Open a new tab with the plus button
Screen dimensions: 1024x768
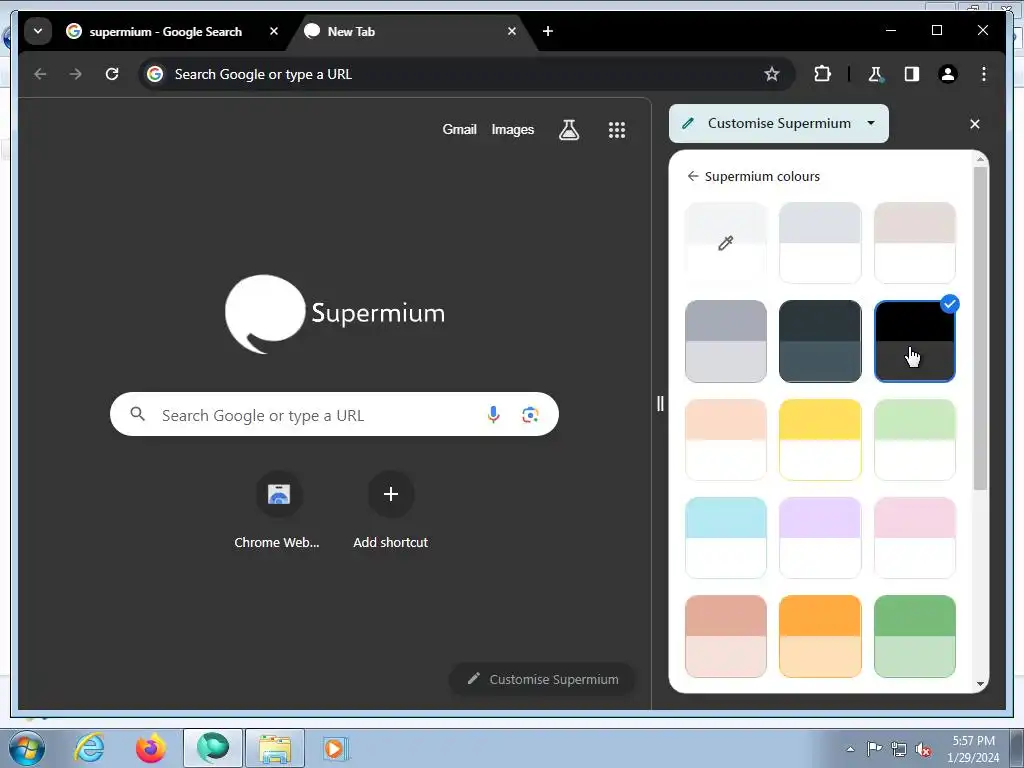[547, 31]
